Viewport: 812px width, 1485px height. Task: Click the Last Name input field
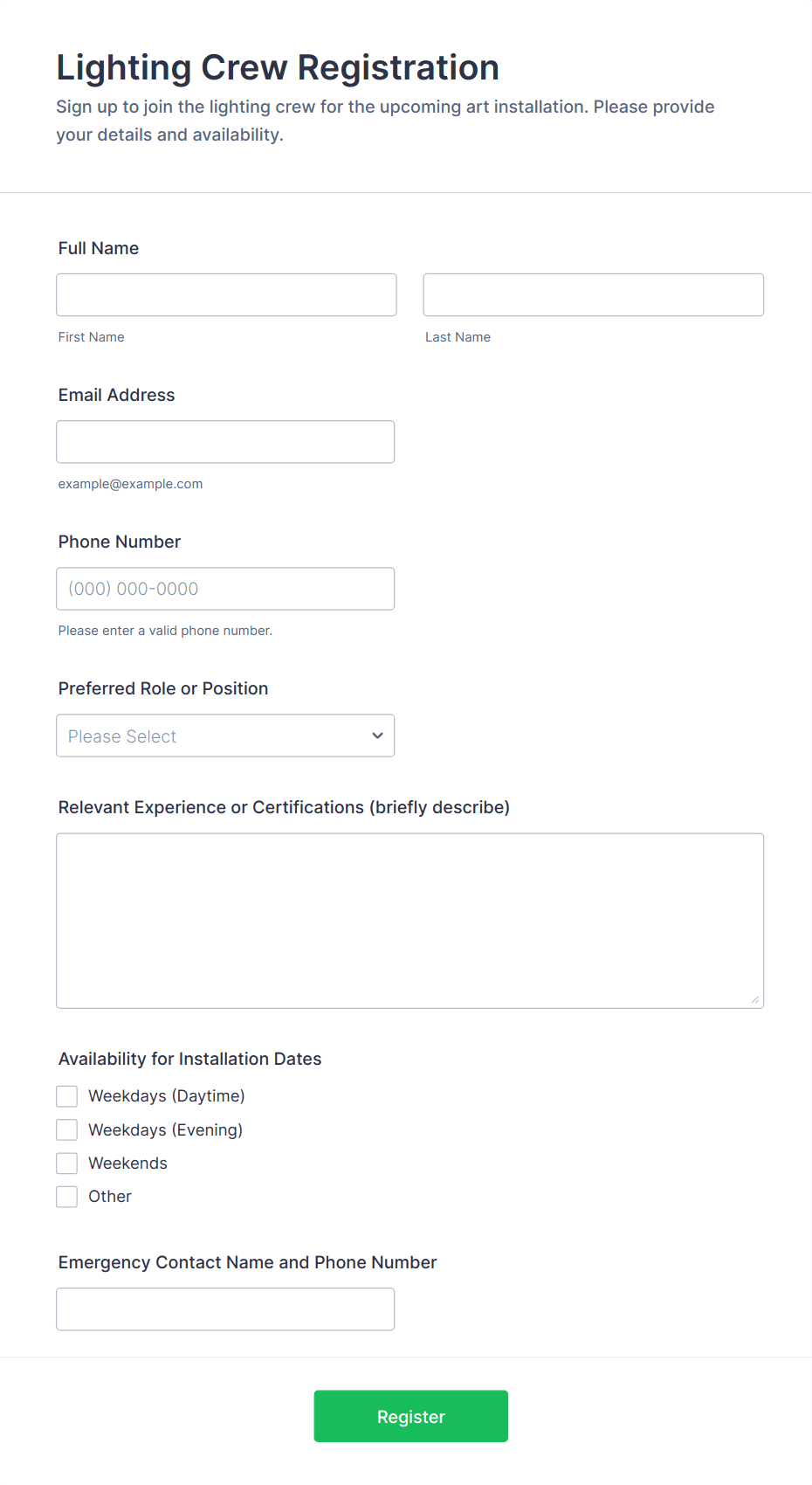[593, 295]
